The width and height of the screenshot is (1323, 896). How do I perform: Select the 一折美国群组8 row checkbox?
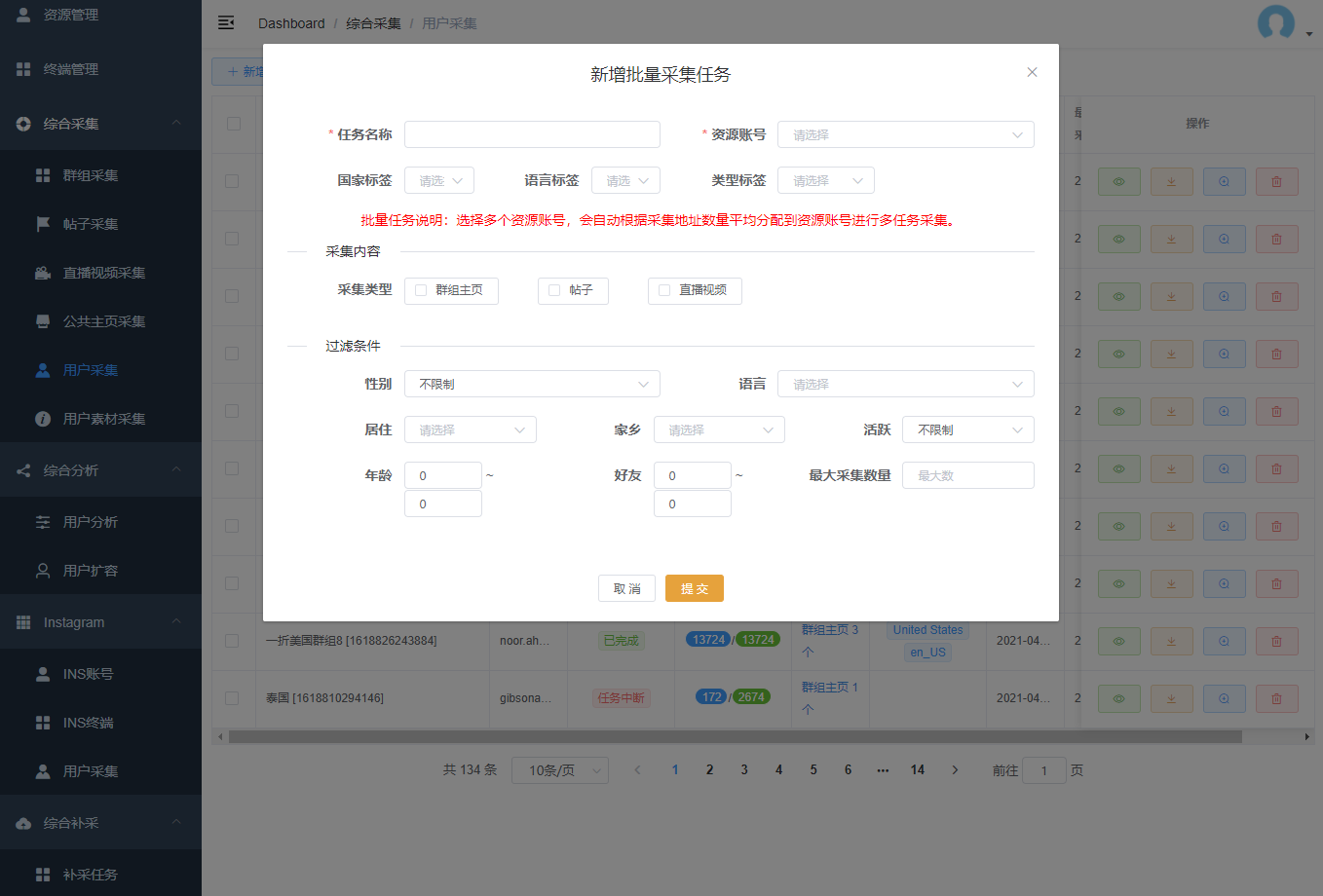click(232, 641)
